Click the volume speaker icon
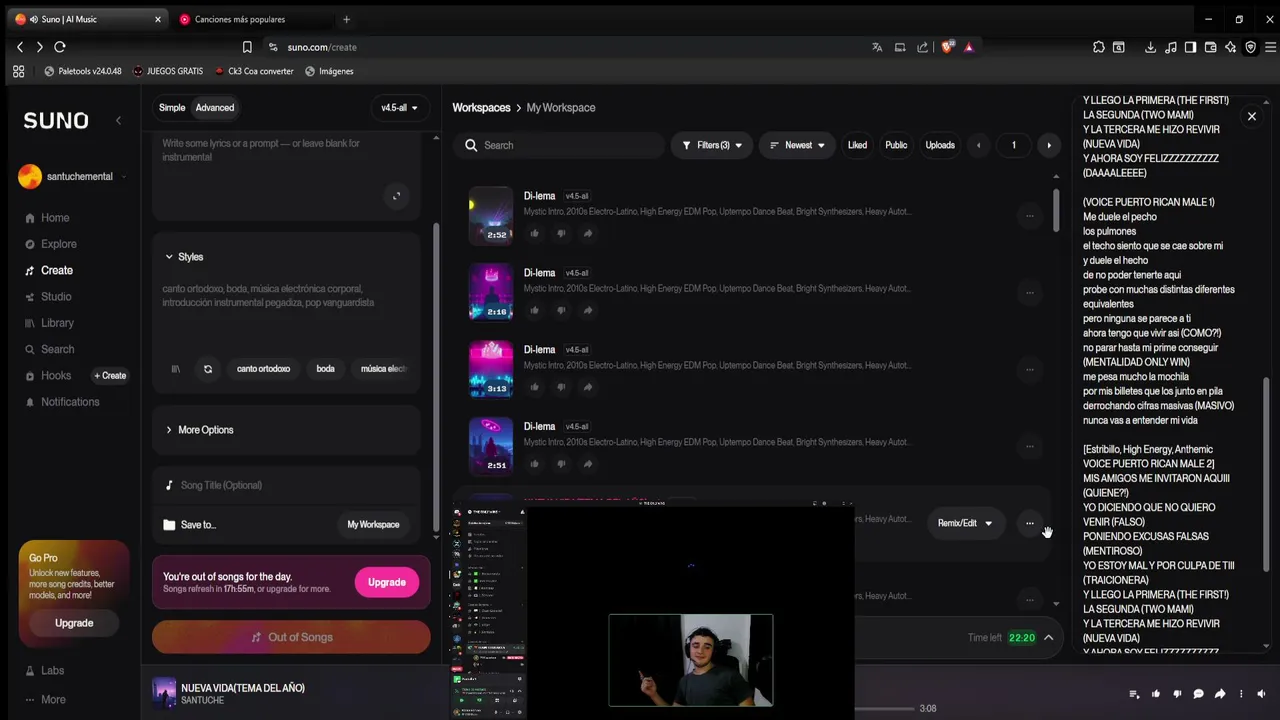1280x720 pixels. [x=1263, y=694]
